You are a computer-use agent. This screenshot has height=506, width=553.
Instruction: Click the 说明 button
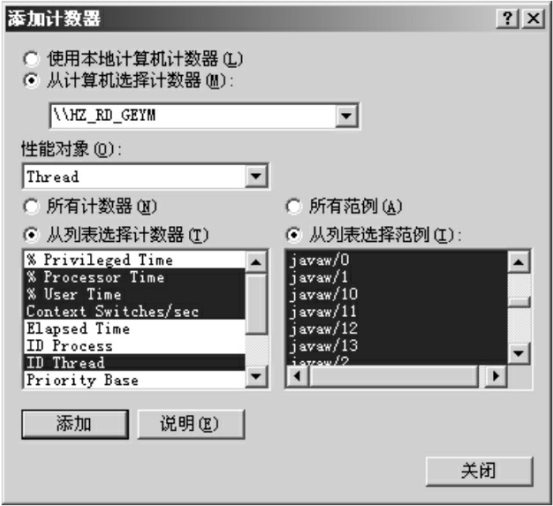[x=191, y=424]
